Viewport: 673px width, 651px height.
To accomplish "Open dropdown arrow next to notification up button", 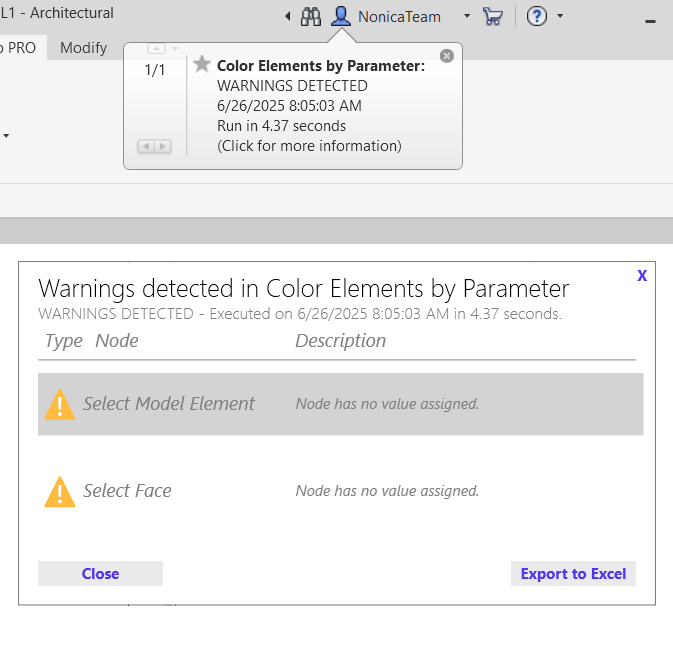I will click(x=175, y=48).
